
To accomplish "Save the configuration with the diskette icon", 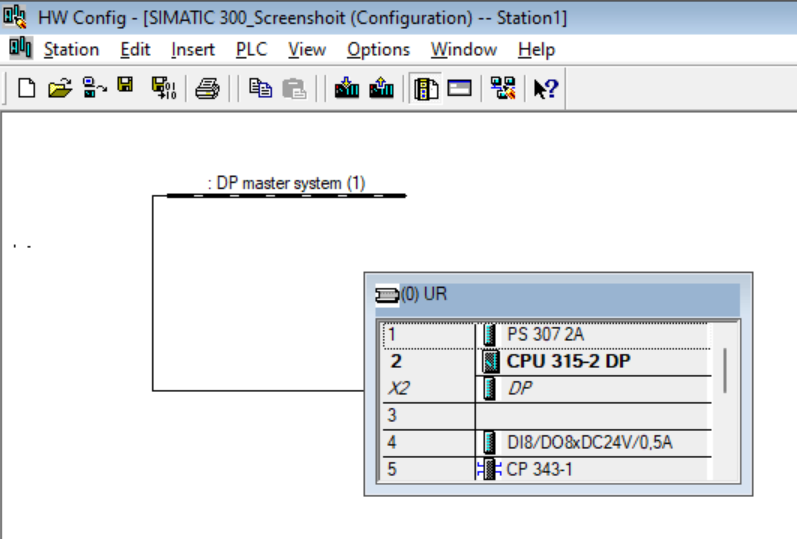I will 125,85.
